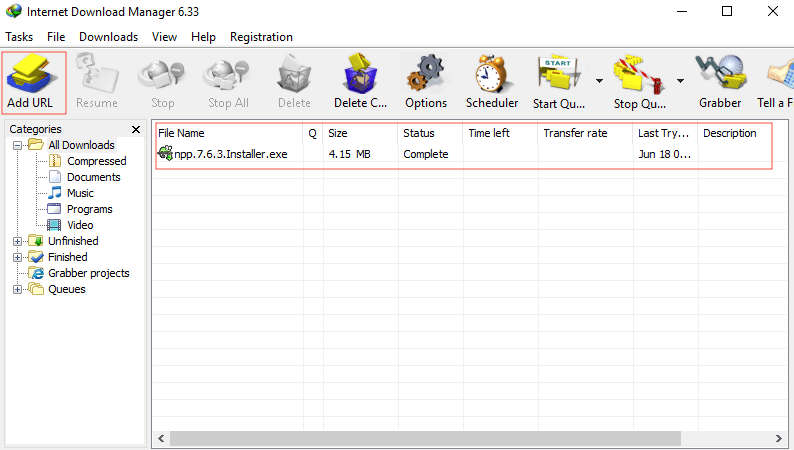The height and width of the screenshot is (450, 794).
Task: Click the Resume toolbar icon
Action: [97, 75]
